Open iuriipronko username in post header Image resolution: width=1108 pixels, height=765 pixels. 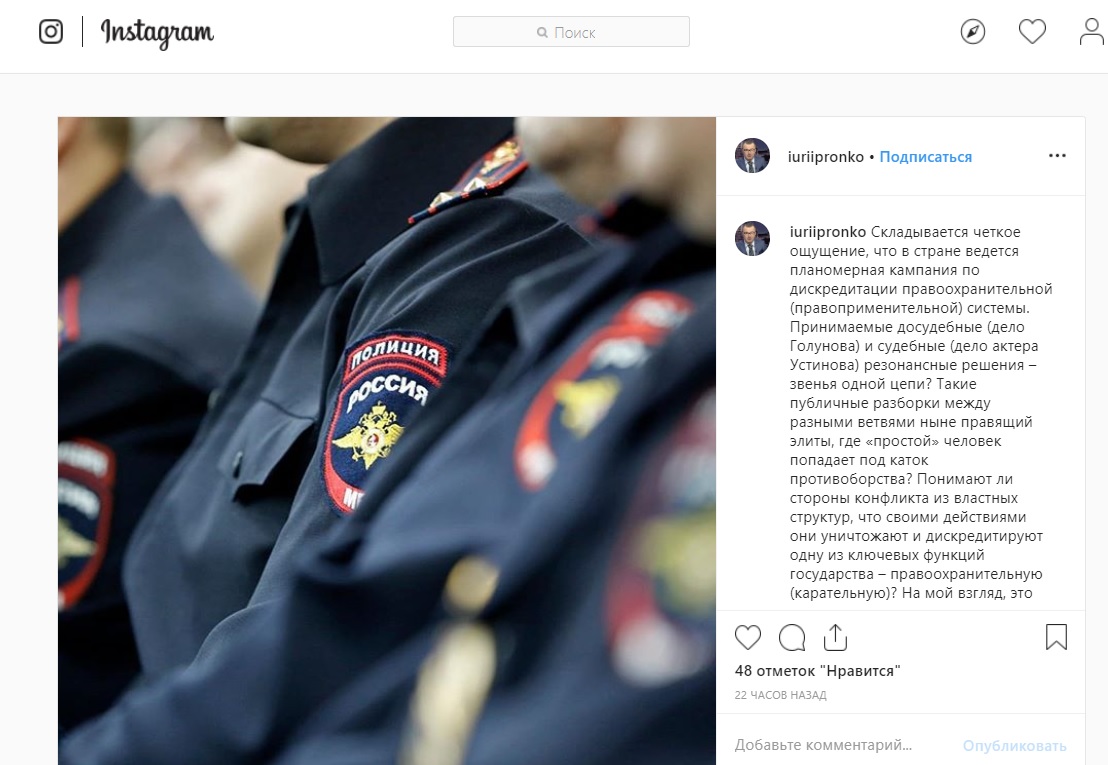825,157
